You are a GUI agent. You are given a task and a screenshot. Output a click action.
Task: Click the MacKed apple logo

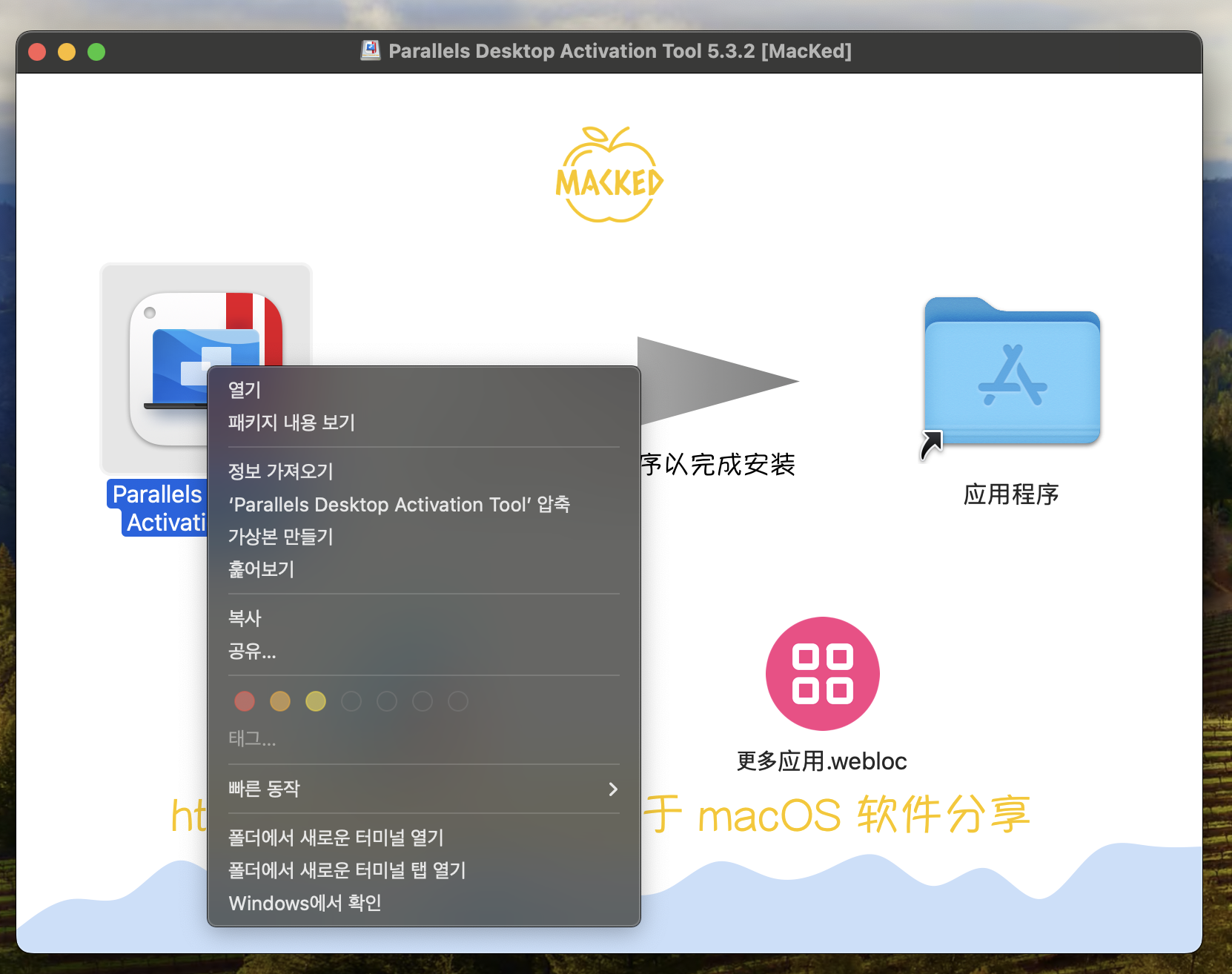pos(609,175)
